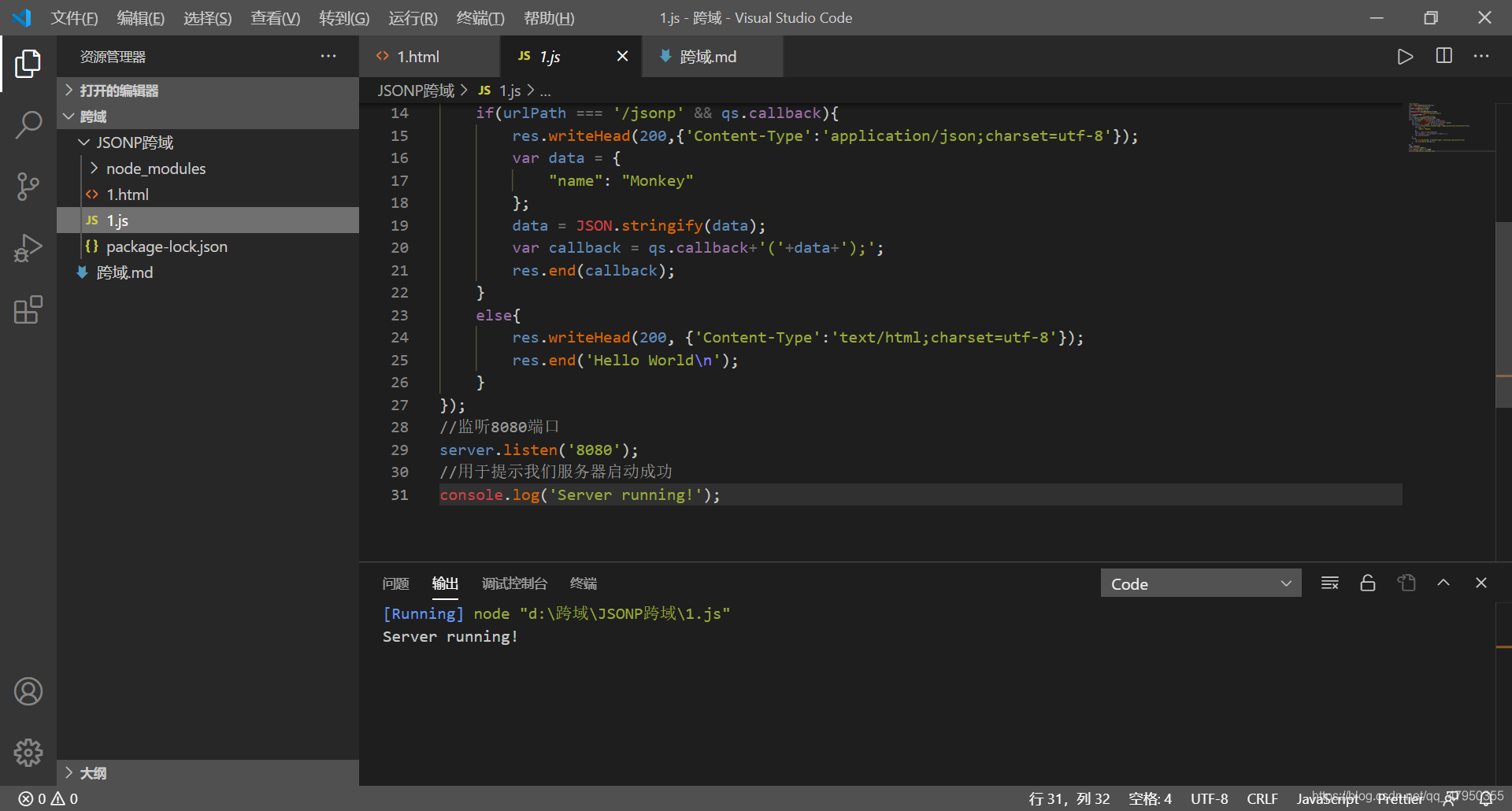Click the editor vertical scrollbar
Viewport: 1512px width, 811px height.
[1503, 315]
